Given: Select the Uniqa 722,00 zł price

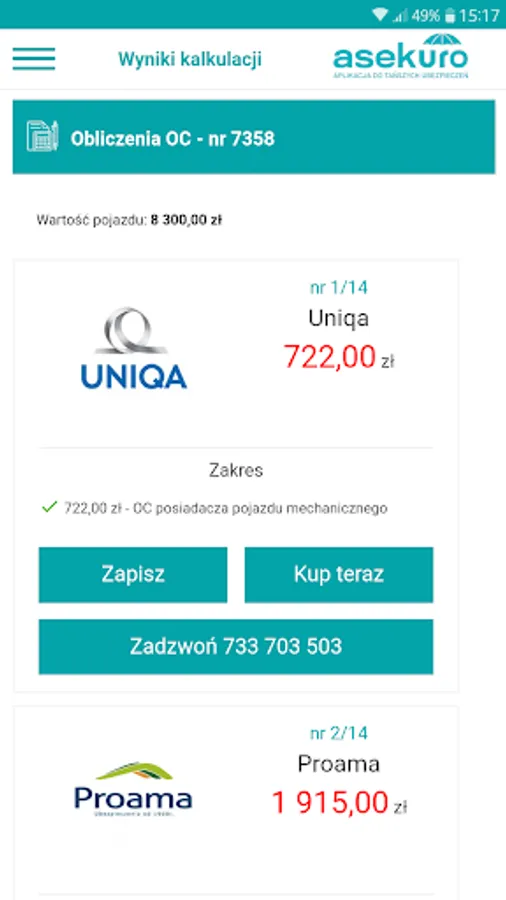Looking at the screenshot, I should tap(339, 357).
